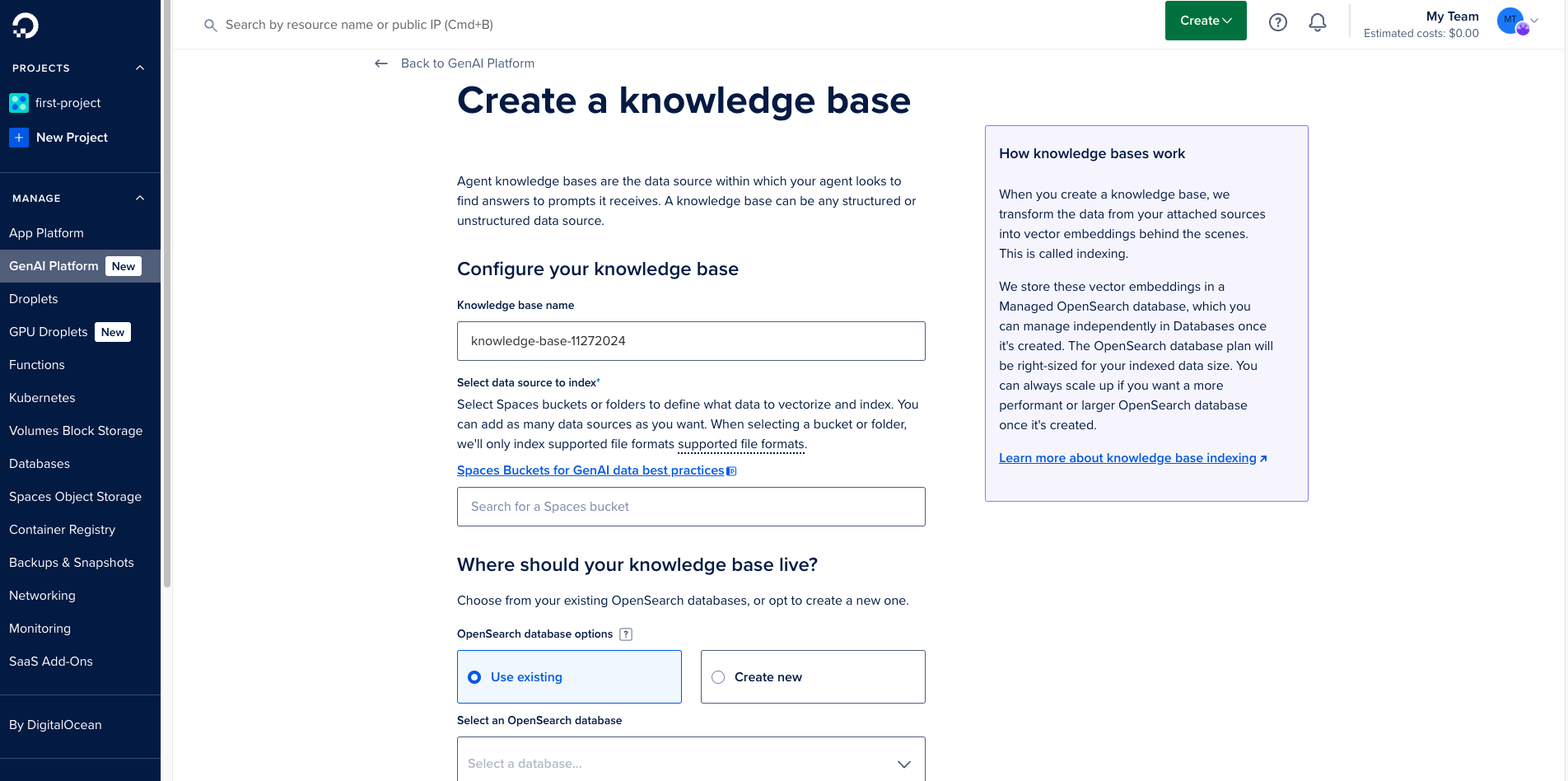Open Networking in sidebar
Screen dimensions: 1568x781
click(42, 596)
